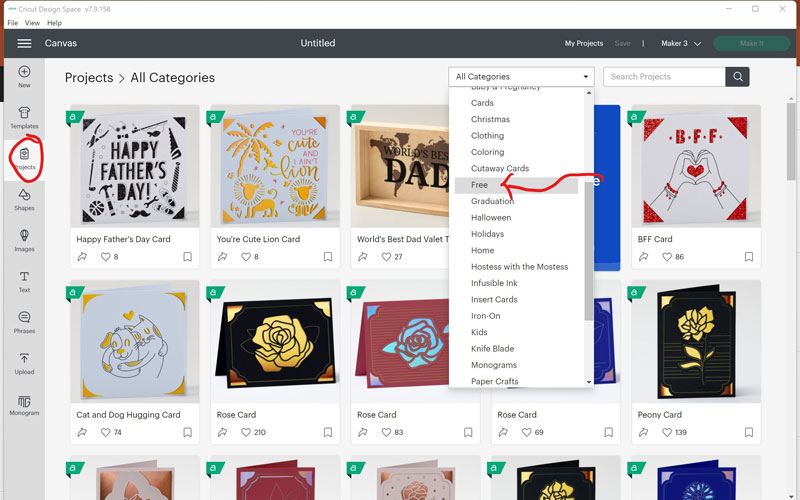Open the Happy Father's Day Card thumbnail
The image size is (800, 500).
(135, 166)
